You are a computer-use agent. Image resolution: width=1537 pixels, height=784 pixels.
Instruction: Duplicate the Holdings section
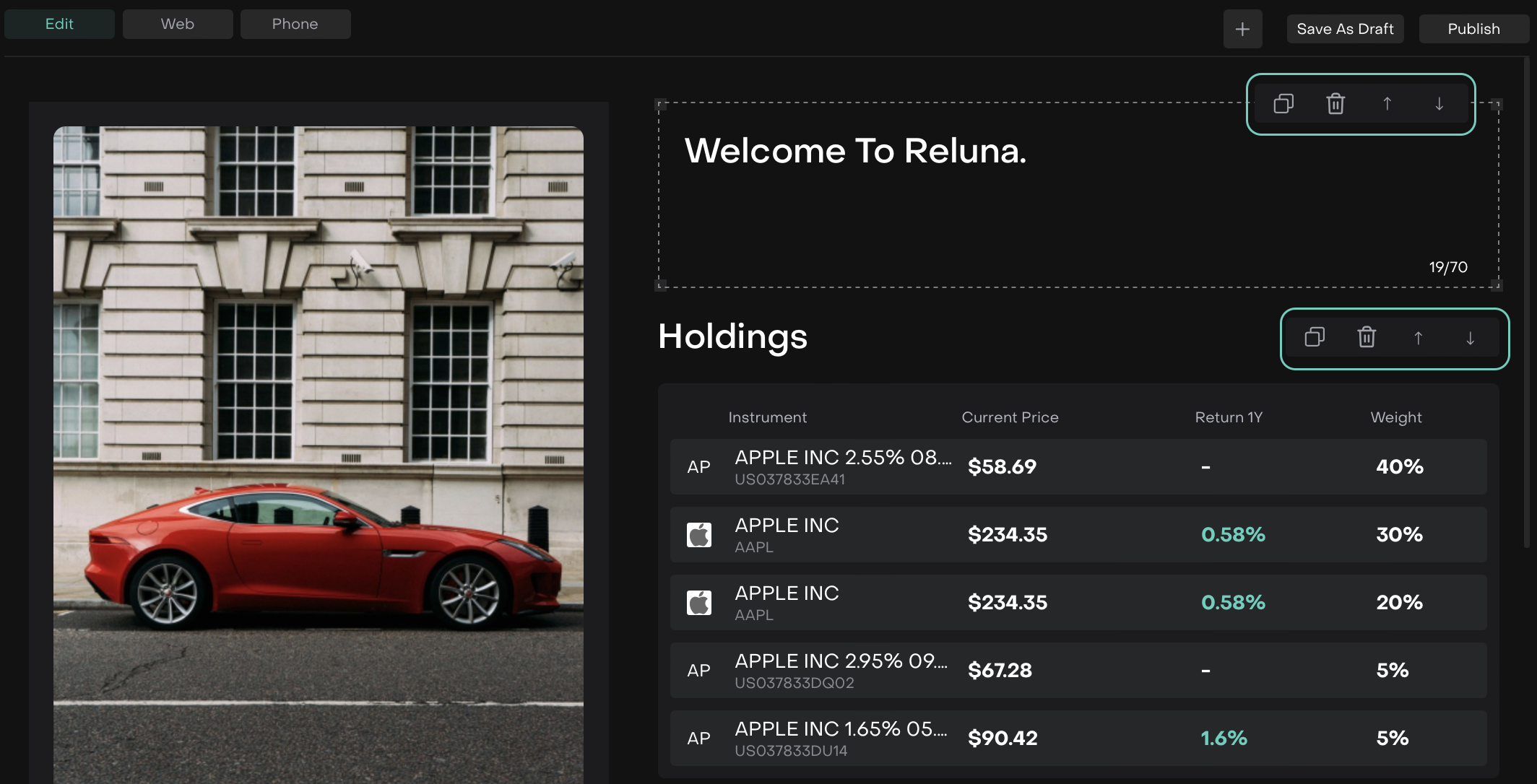(1315, 338)
